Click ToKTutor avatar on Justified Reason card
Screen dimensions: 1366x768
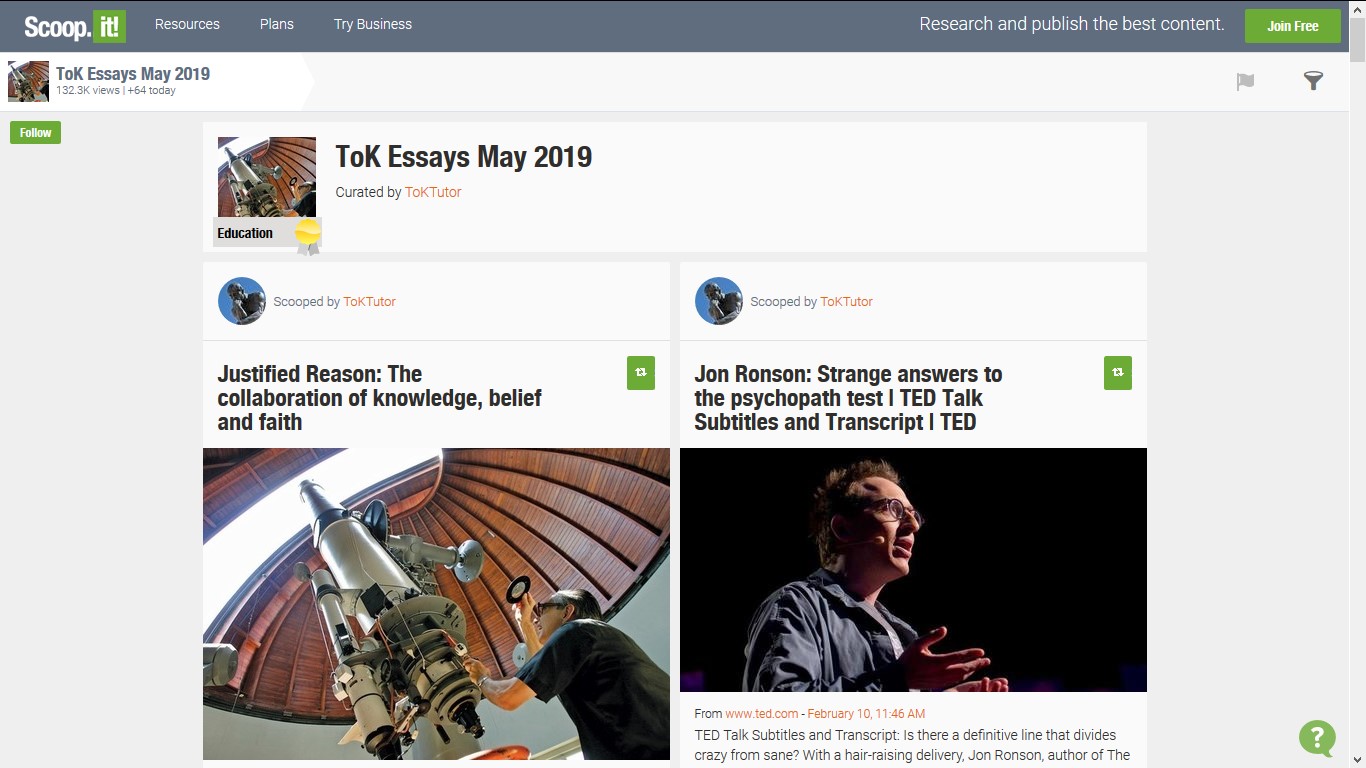tap(242, 301)
